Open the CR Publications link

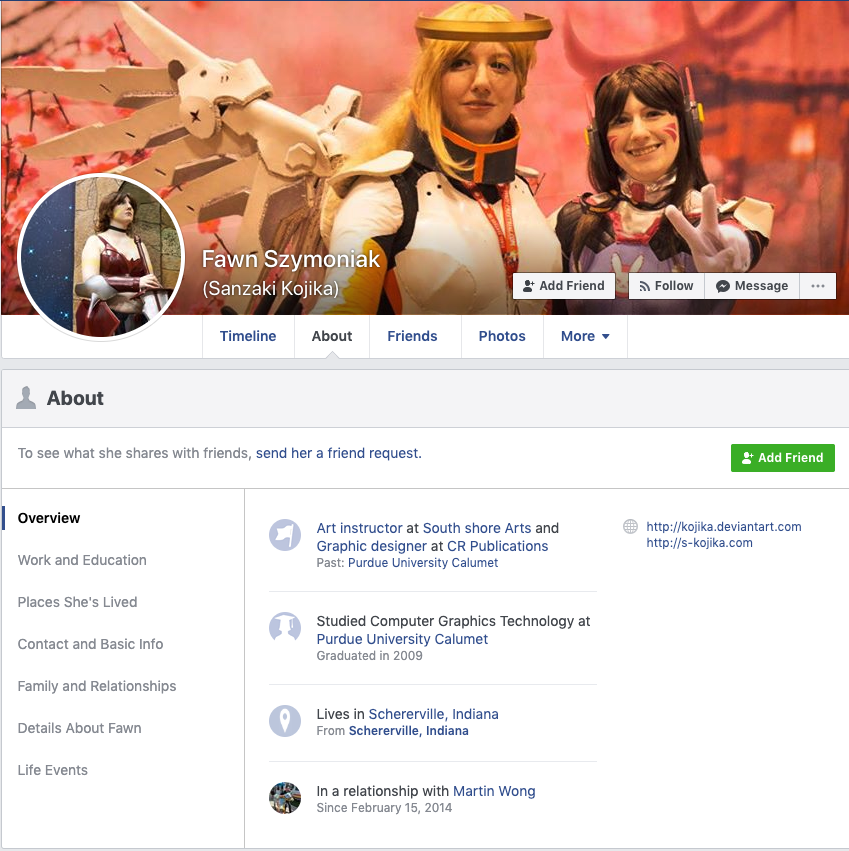coord(498,546)
